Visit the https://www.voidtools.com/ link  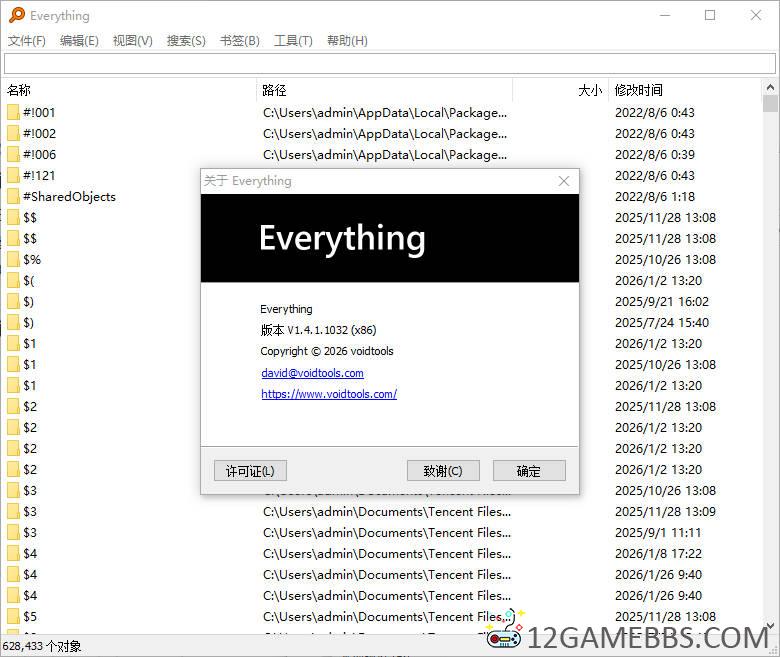[x=329, y=394]
